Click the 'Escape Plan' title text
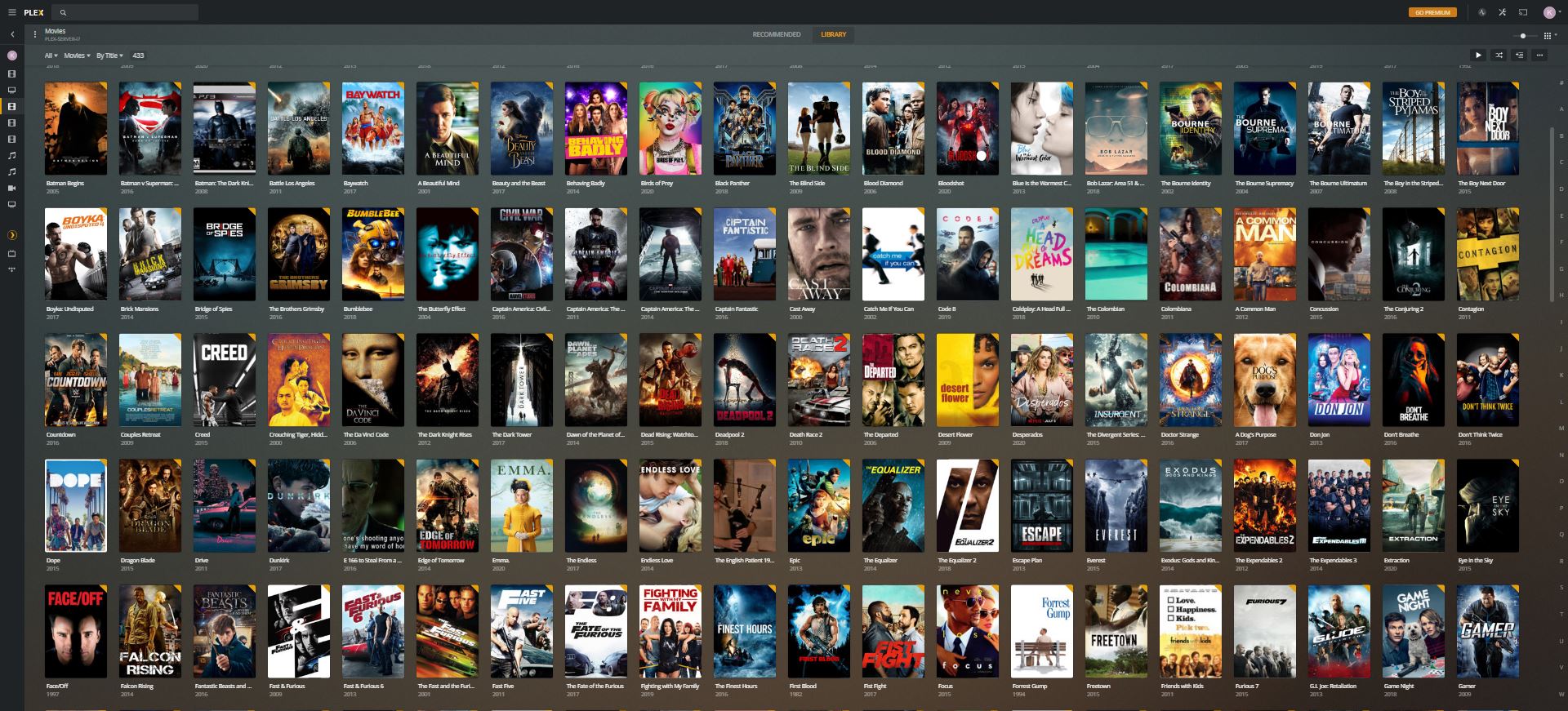Screen dimensions: 1568x711 (x=1027, y=561)
